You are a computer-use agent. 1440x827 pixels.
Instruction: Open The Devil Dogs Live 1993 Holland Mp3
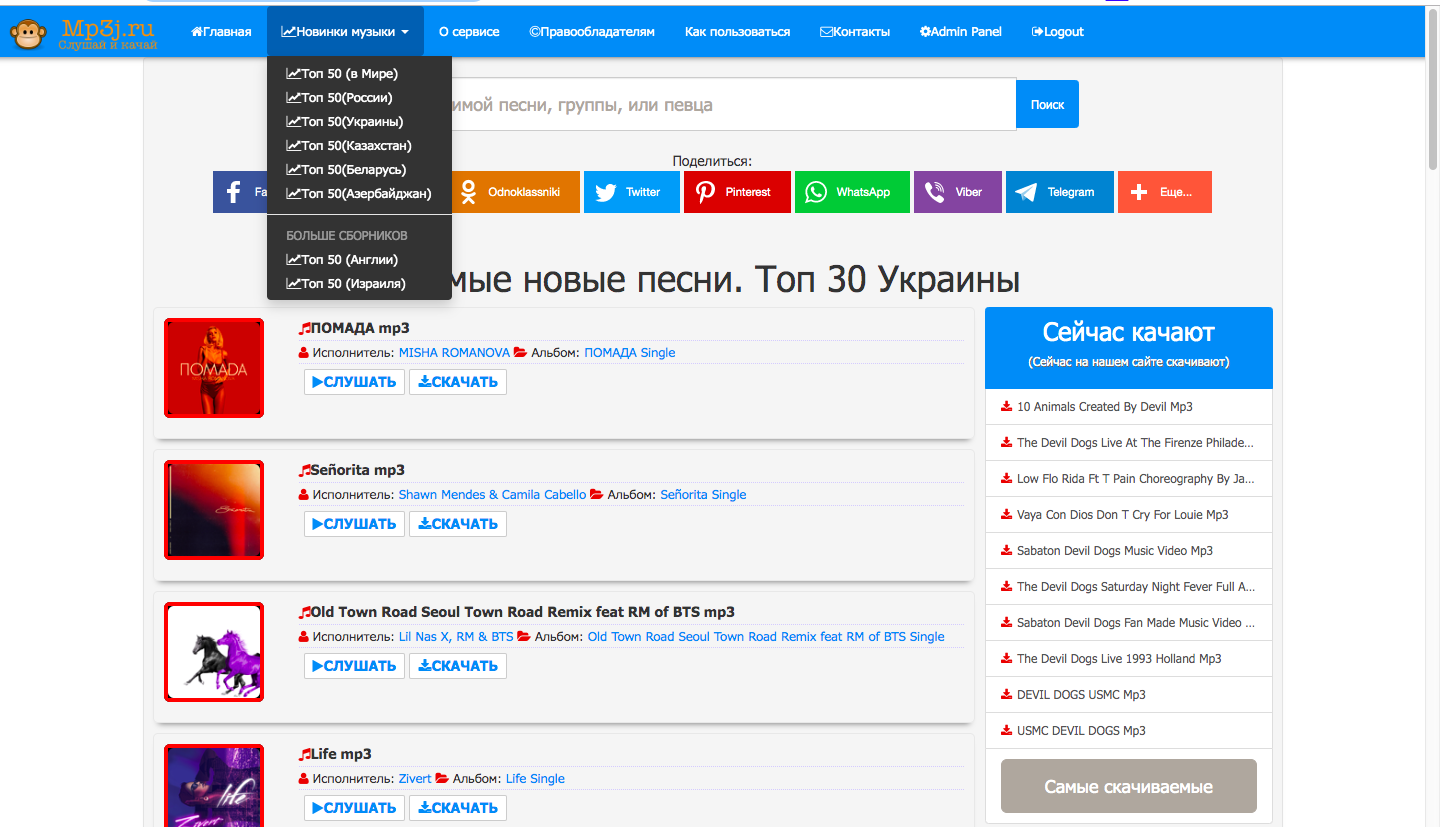click(1119, 659)
